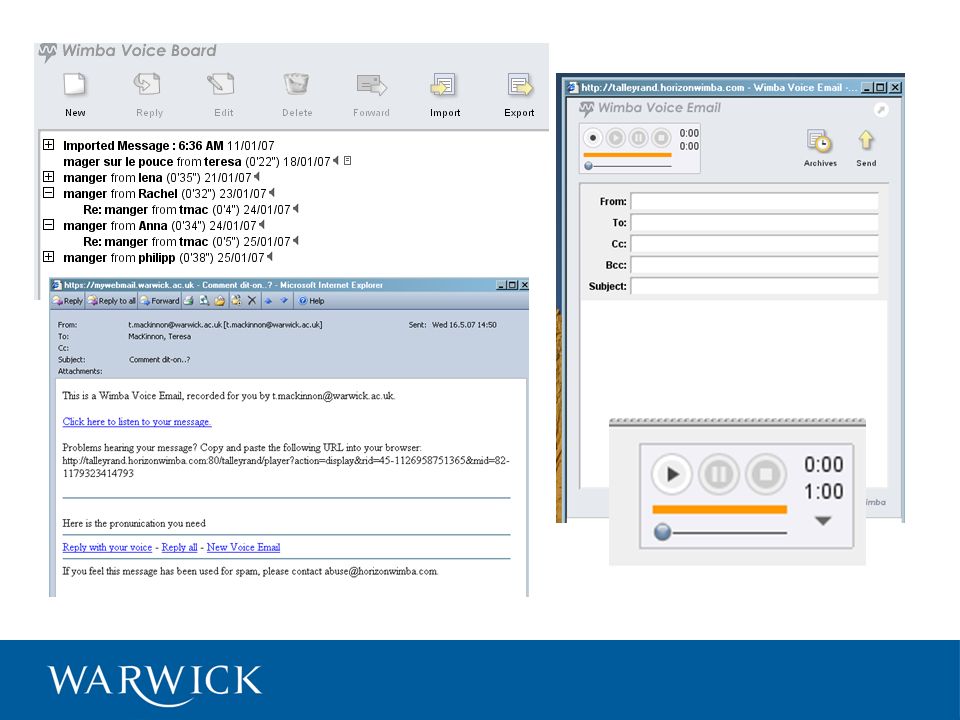Adjust small playback slider in Voice Email window
This screenshot has width=960, height=720.
pos(588,165)
